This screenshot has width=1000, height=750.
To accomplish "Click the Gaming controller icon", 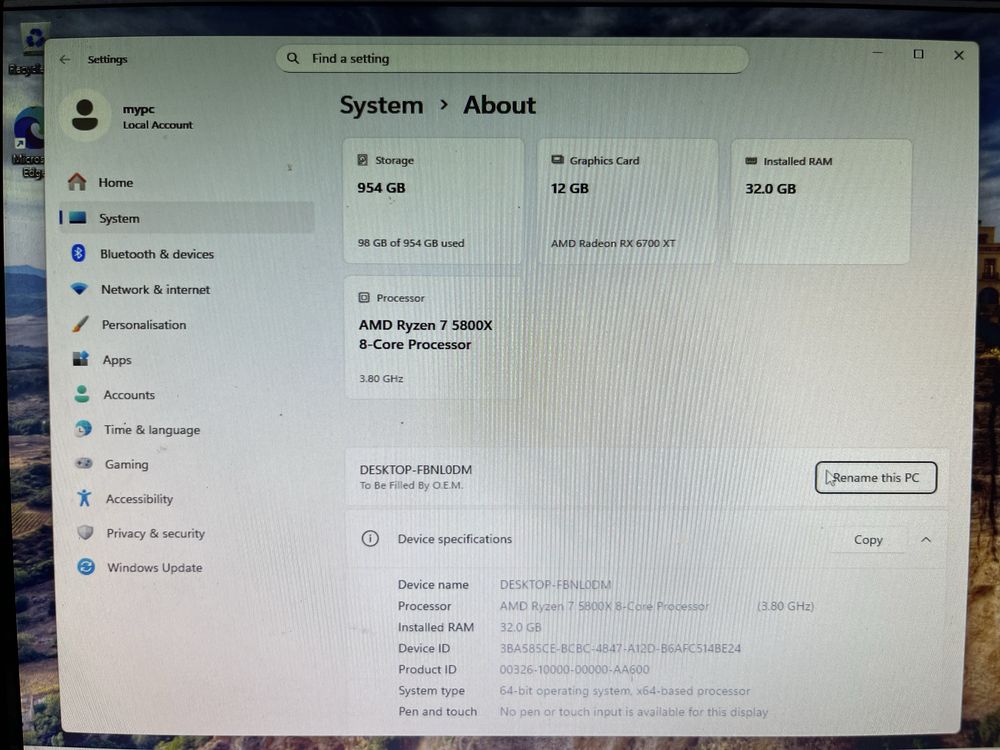I will [x=84, y=464].
